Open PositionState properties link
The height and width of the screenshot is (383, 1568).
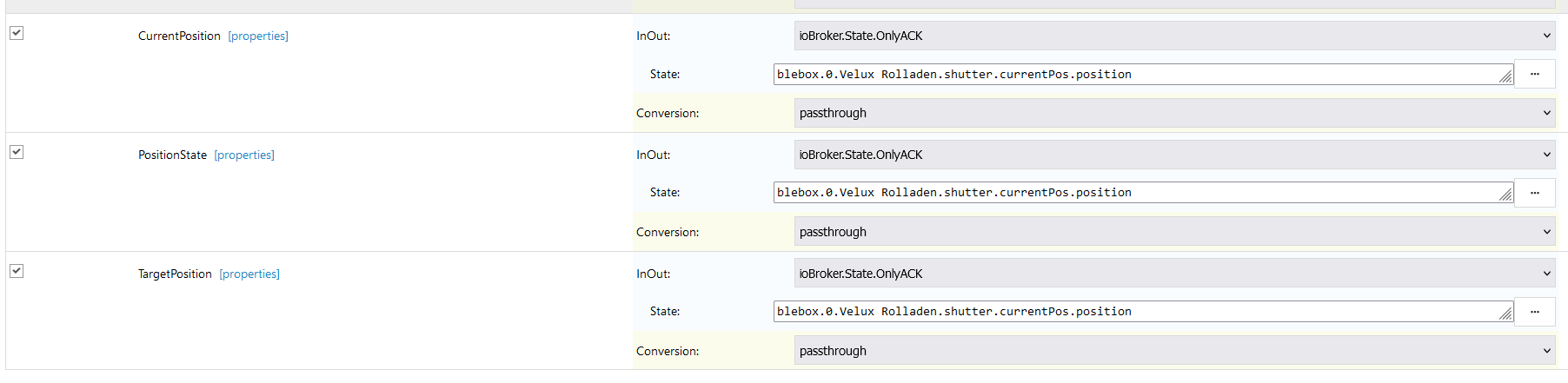click(244, 155)
